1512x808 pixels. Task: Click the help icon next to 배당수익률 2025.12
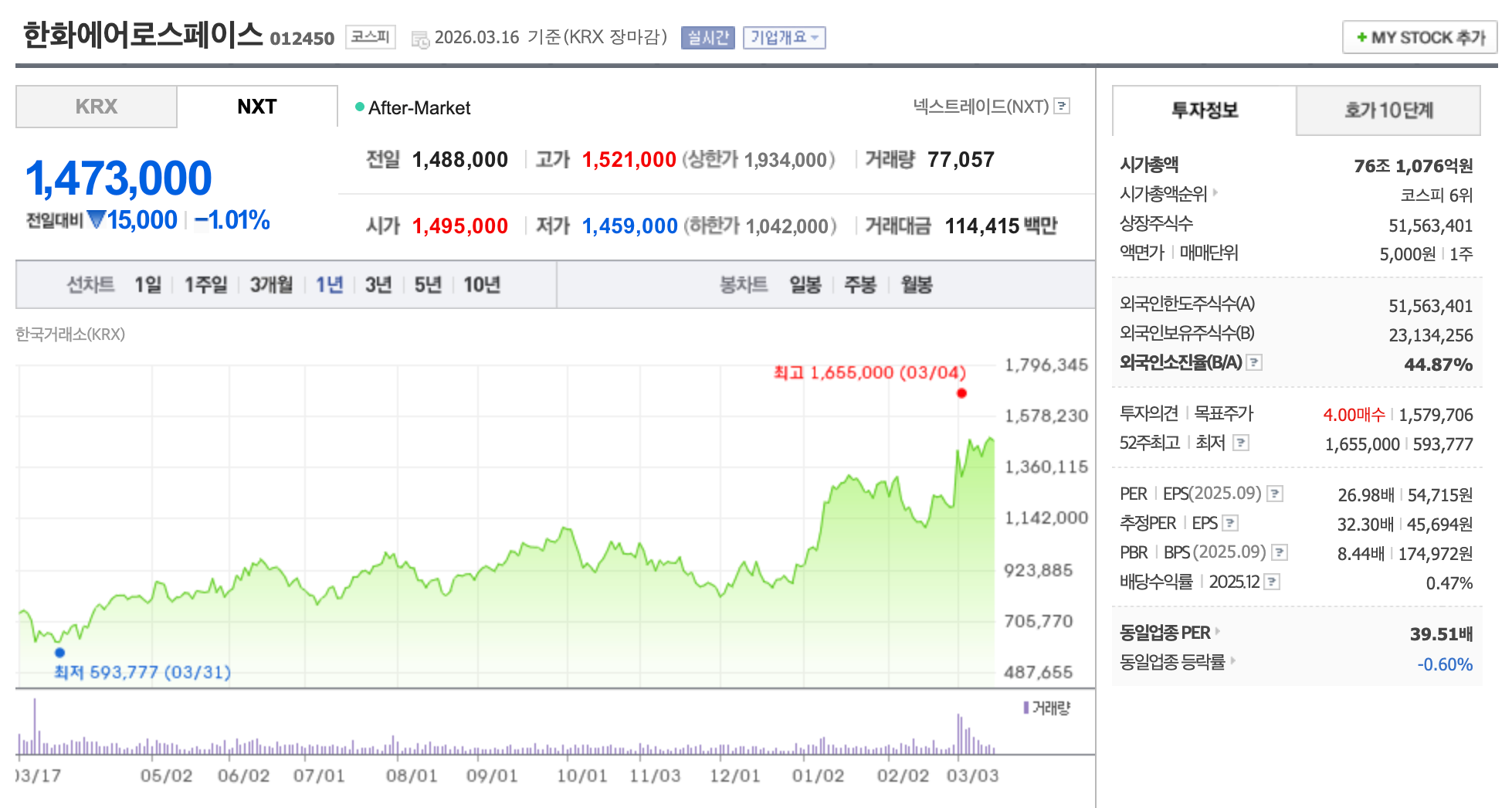click(1273, 582)
